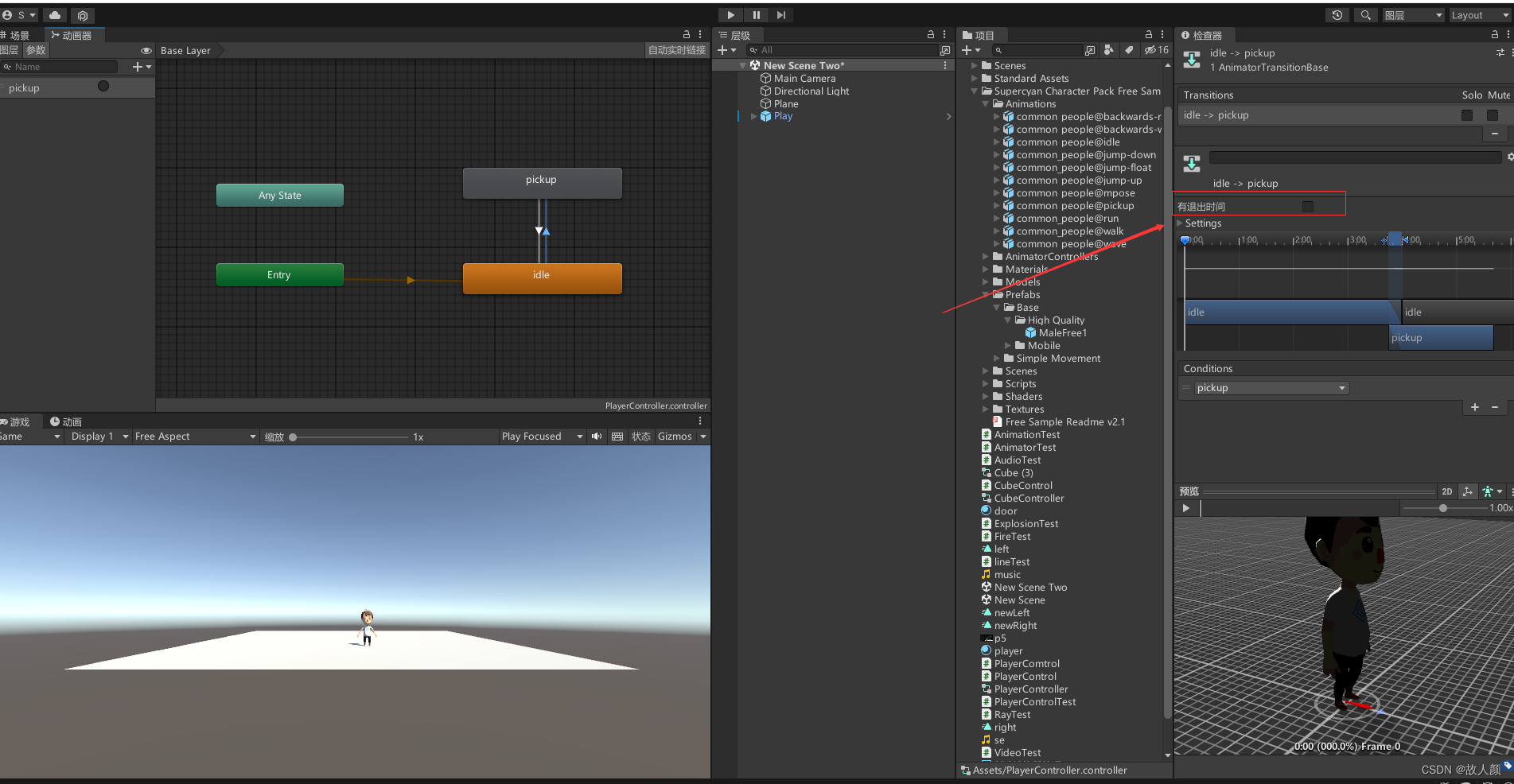The image size is (1514, 784).
Task: Click the Step frame button
Action: 781,15
